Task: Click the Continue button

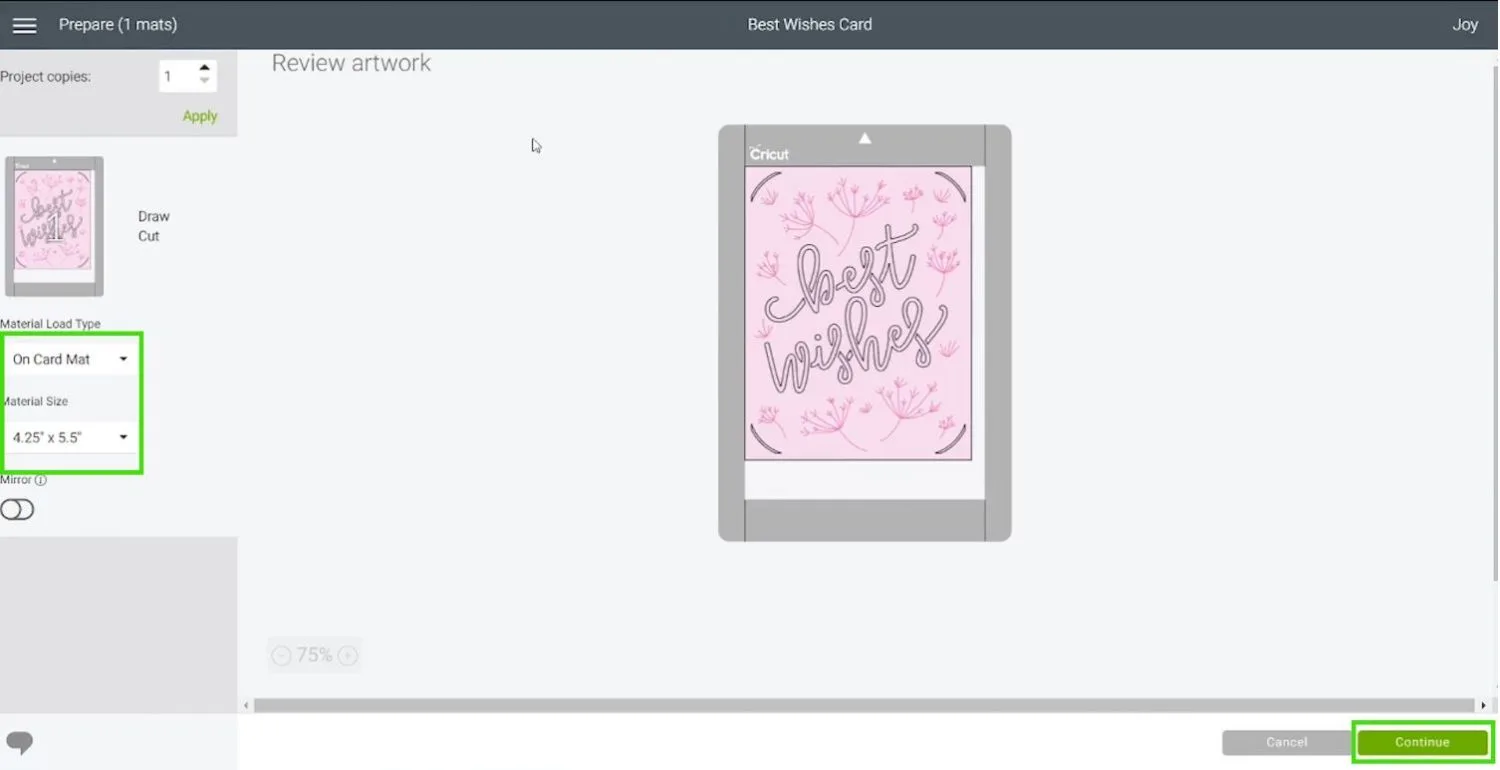Action: coord(1422,742)
